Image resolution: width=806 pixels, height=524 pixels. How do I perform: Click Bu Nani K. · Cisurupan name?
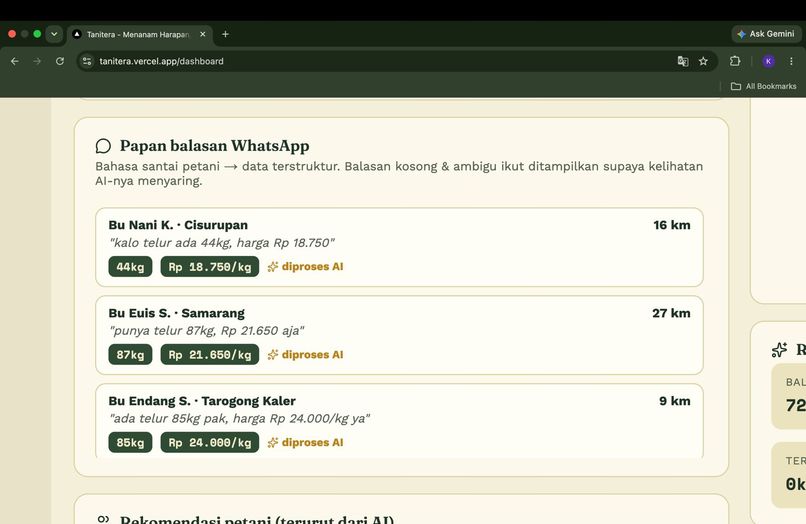pos(178,225)
